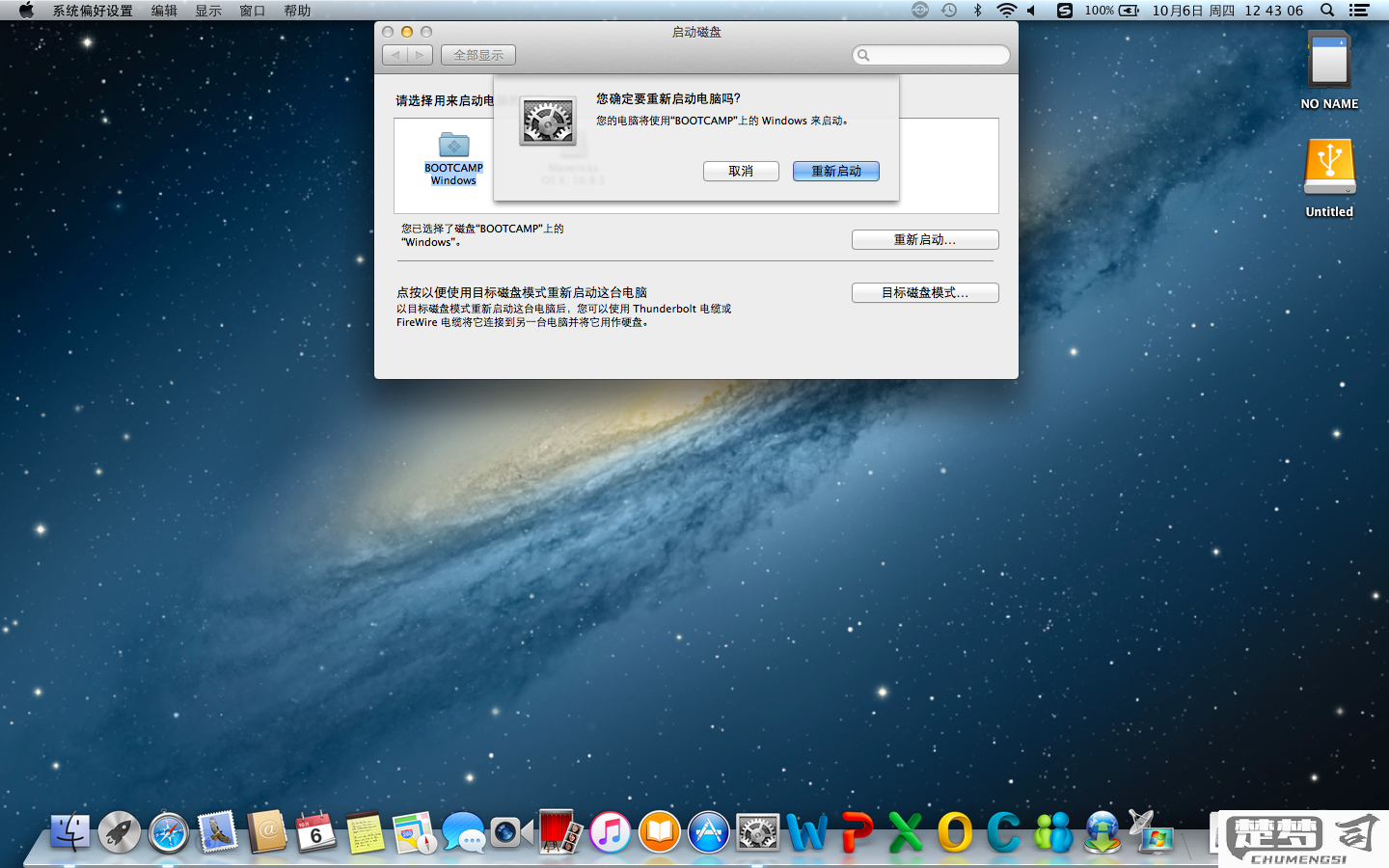Screen dimensions: 1389x868
Task: Confirm with blue 重新启动 dialog button
Action: 836,171
